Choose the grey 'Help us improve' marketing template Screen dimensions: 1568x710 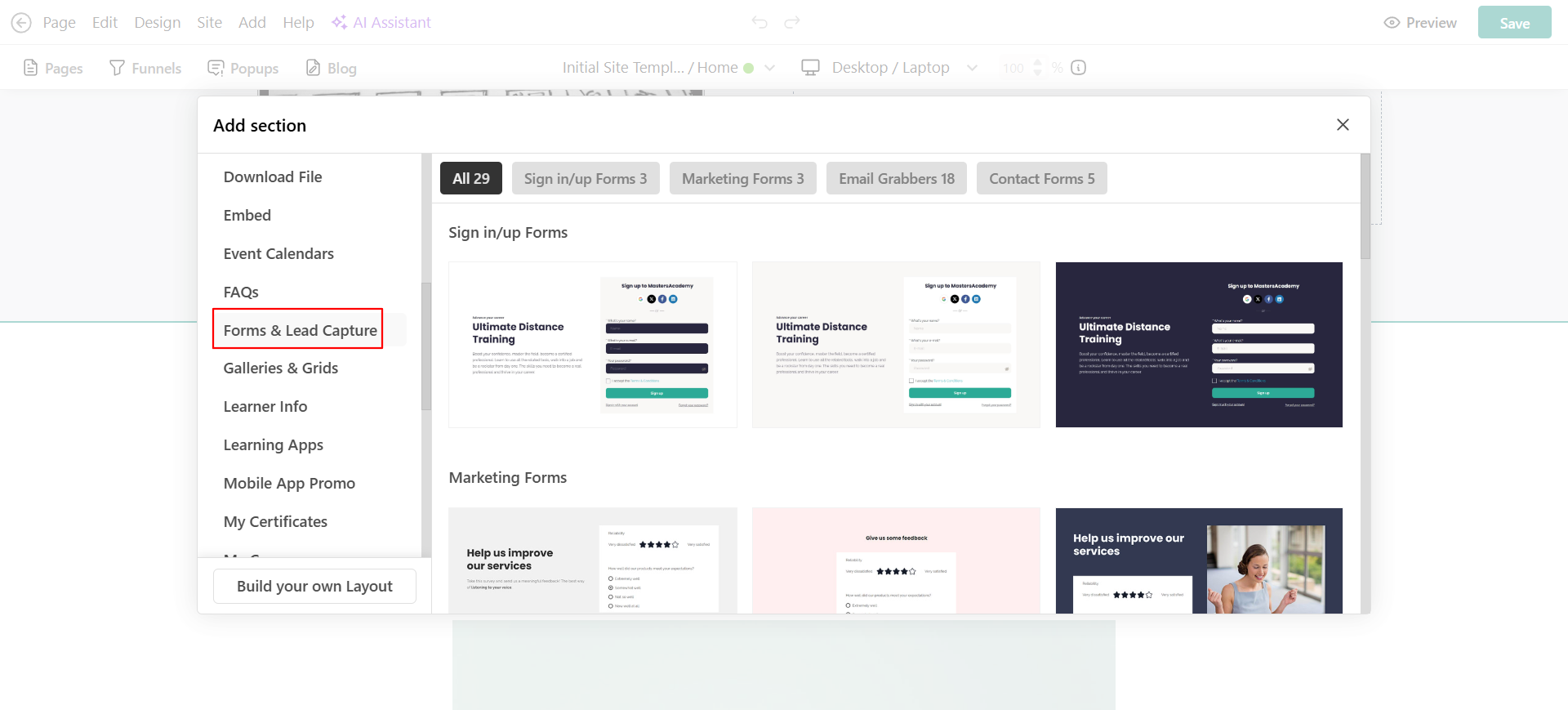tap(593, 560)
